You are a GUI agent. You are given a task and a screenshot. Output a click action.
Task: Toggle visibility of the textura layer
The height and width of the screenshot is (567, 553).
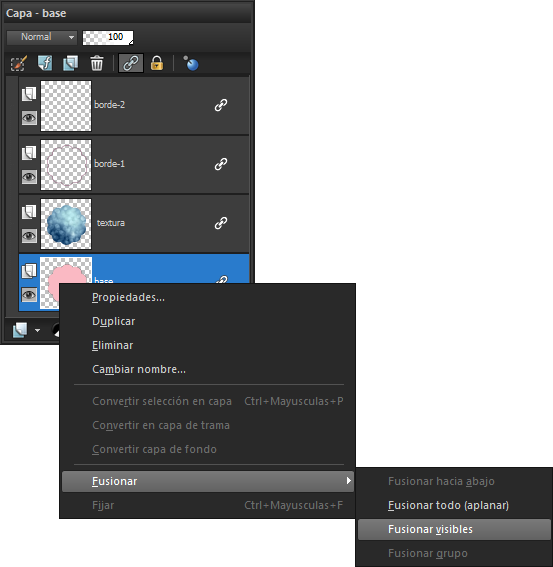click(x=29, y=236)
